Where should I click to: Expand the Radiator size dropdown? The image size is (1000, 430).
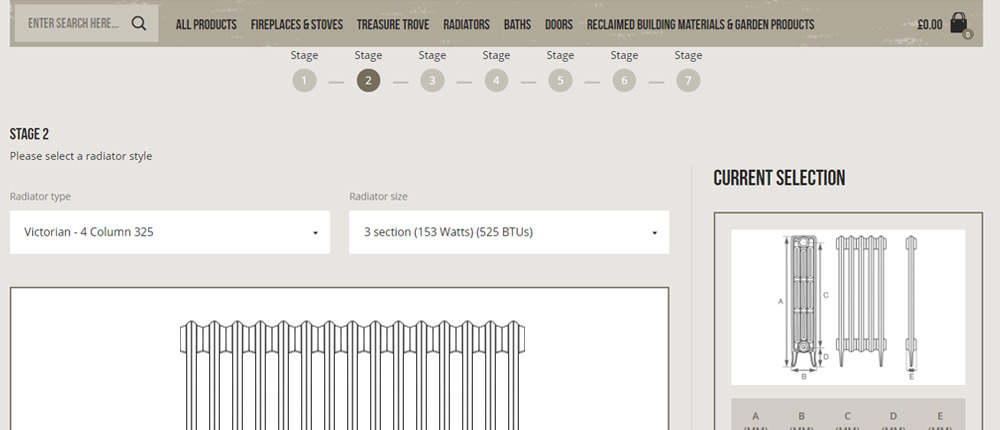click(x=509, y=232)
